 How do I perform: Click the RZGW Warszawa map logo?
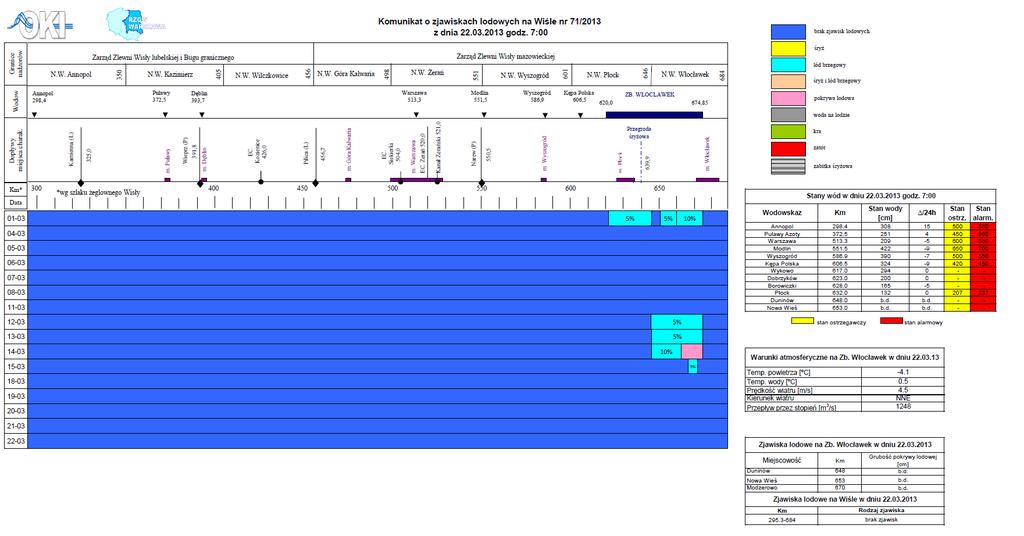[135, 25]
